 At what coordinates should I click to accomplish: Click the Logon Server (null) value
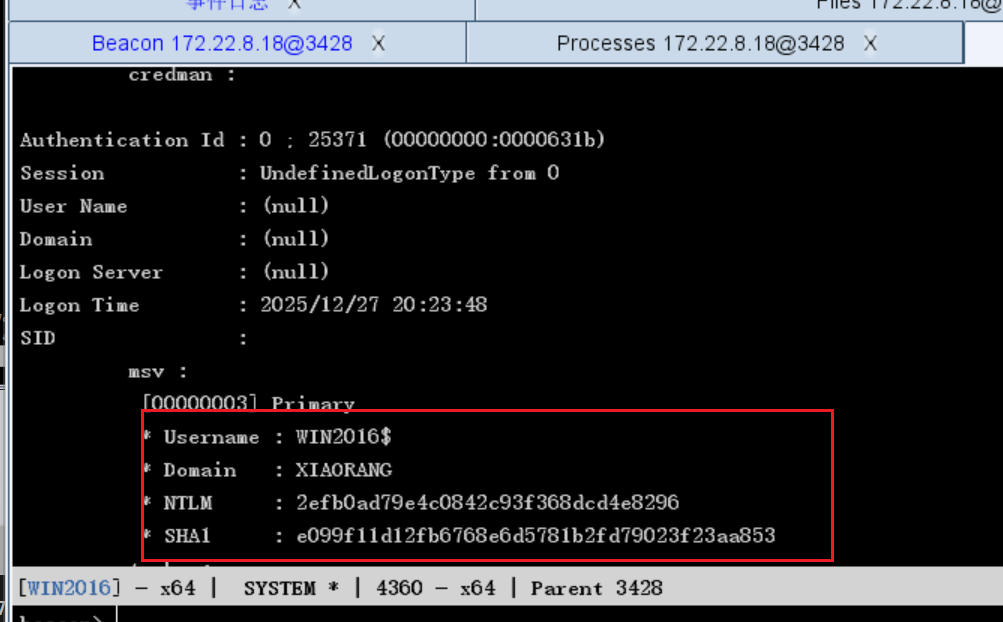[x=296, y=272]
